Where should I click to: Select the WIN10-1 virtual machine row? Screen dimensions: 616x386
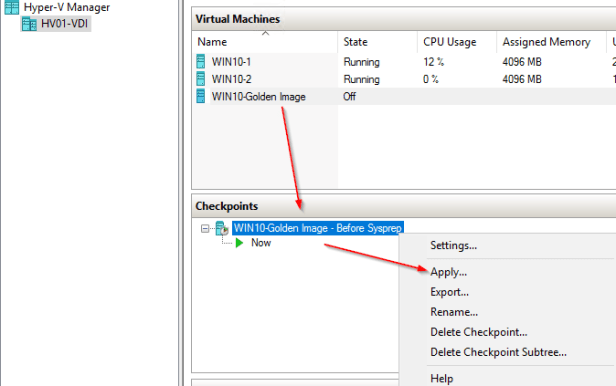(404, 62)
